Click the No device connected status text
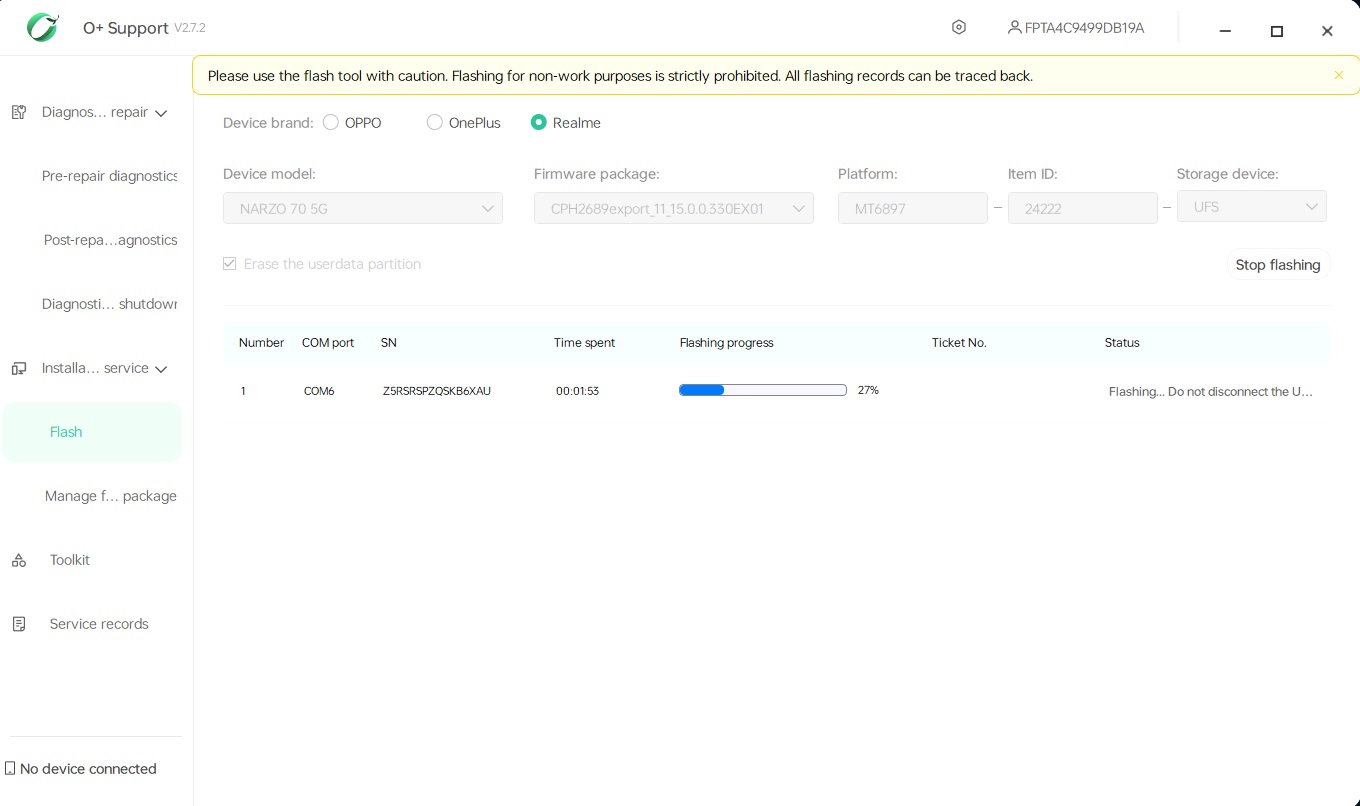The width and height of the screenshot is (1360, 806). (88, 769)
